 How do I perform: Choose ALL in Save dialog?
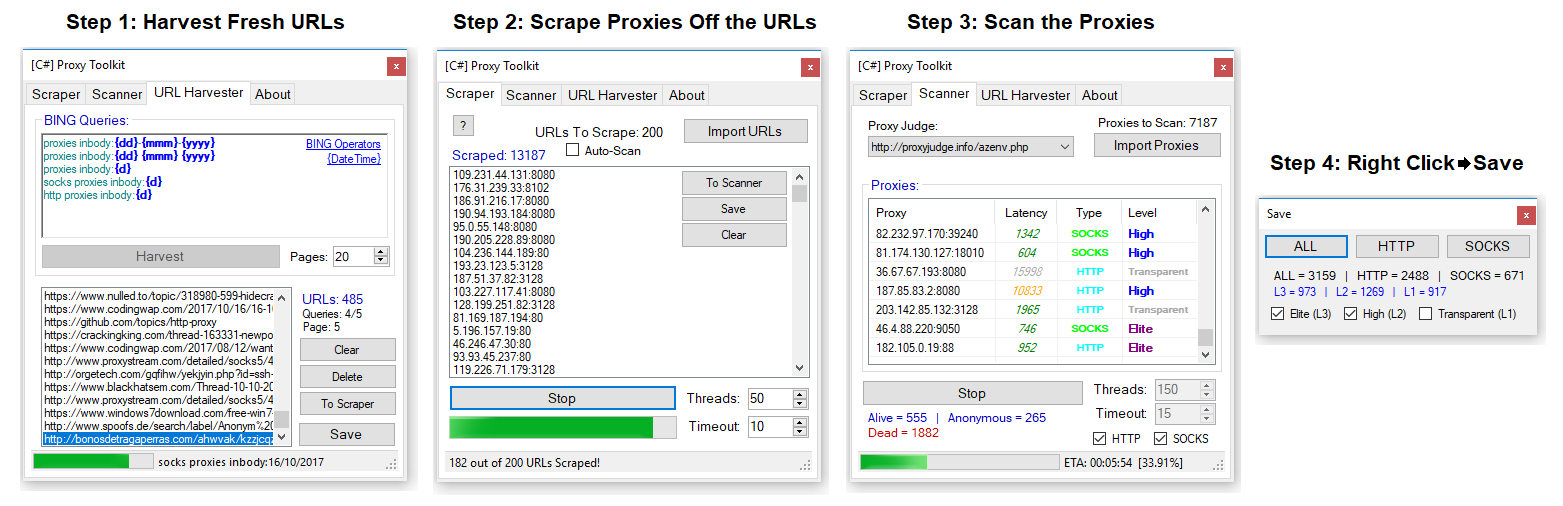(1305, 246)
